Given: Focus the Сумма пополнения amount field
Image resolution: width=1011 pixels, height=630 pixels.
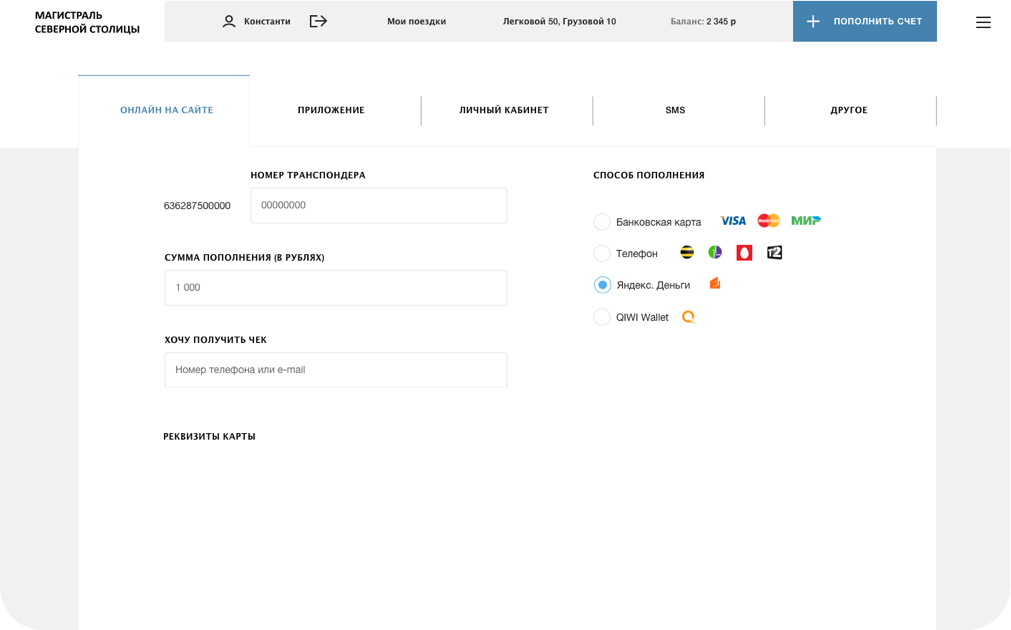Looking at the screenshot, I should 335,287.
